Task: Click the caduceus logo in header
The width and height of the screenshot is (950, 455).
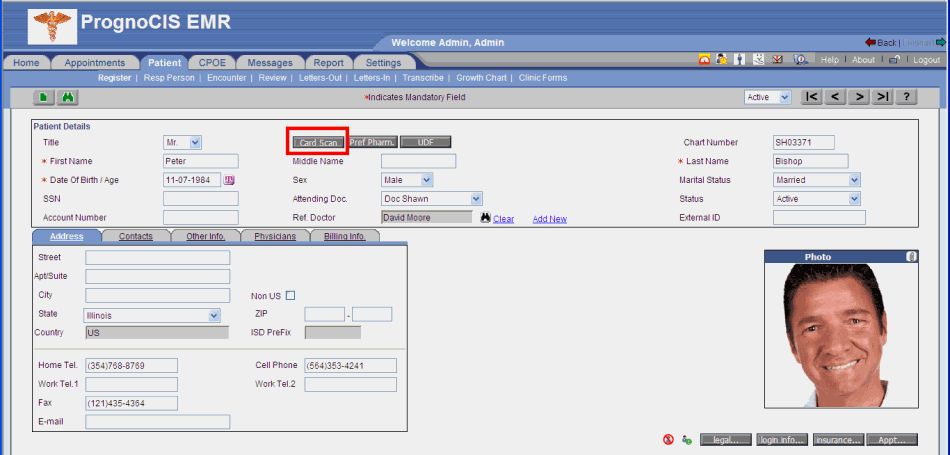Action: tap(52, 26)
